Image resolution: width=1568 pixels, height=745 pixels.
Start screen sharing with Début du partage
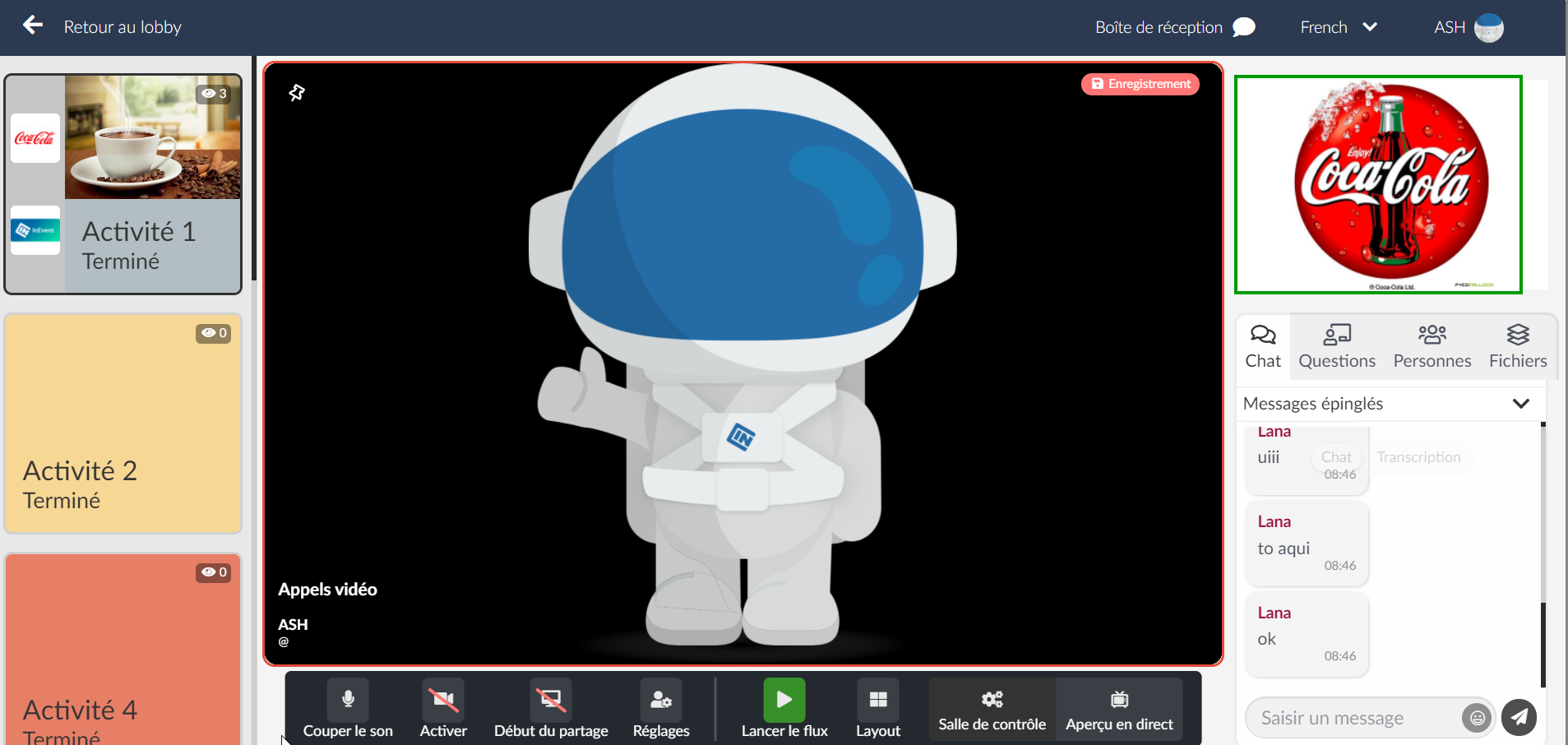click(551, 709)
